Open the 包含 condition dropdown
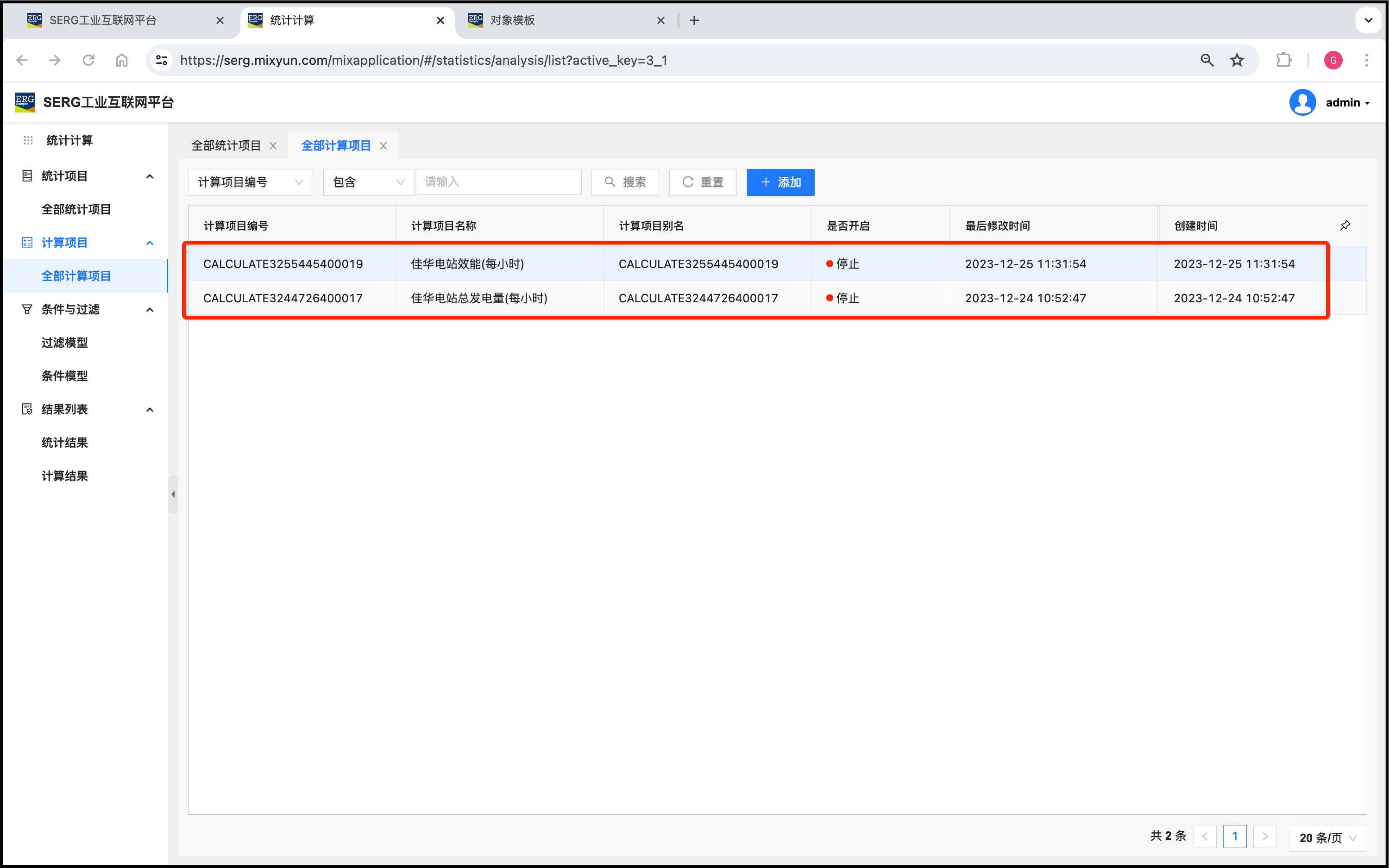The width and height of the screenshot is (1389, 868). click(x=368, y=182)
